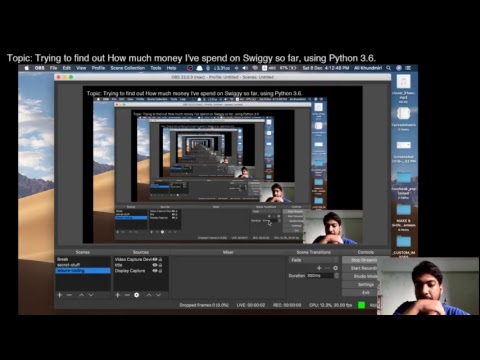Add a new scene with the Scenes plus button
Screen dimensions: 480x360
[60, 295]
